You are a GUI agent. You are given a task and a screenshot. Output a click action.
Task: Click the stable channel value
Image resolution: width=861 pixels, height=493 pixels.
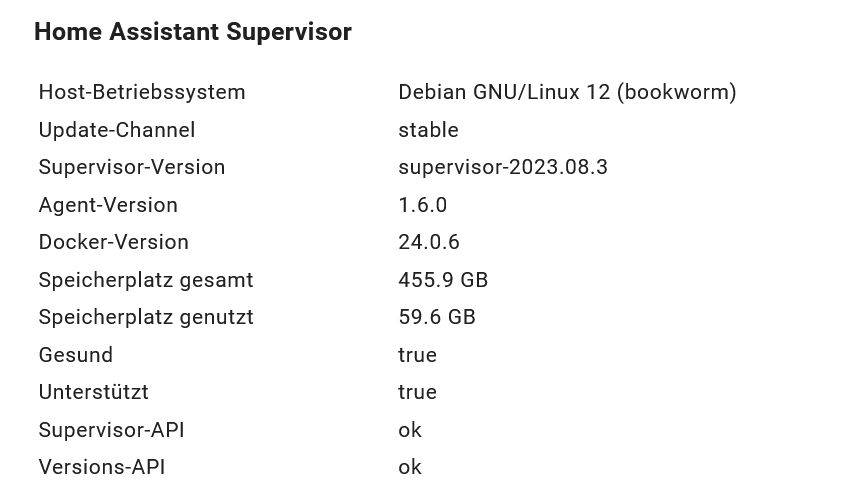point(428,130)
